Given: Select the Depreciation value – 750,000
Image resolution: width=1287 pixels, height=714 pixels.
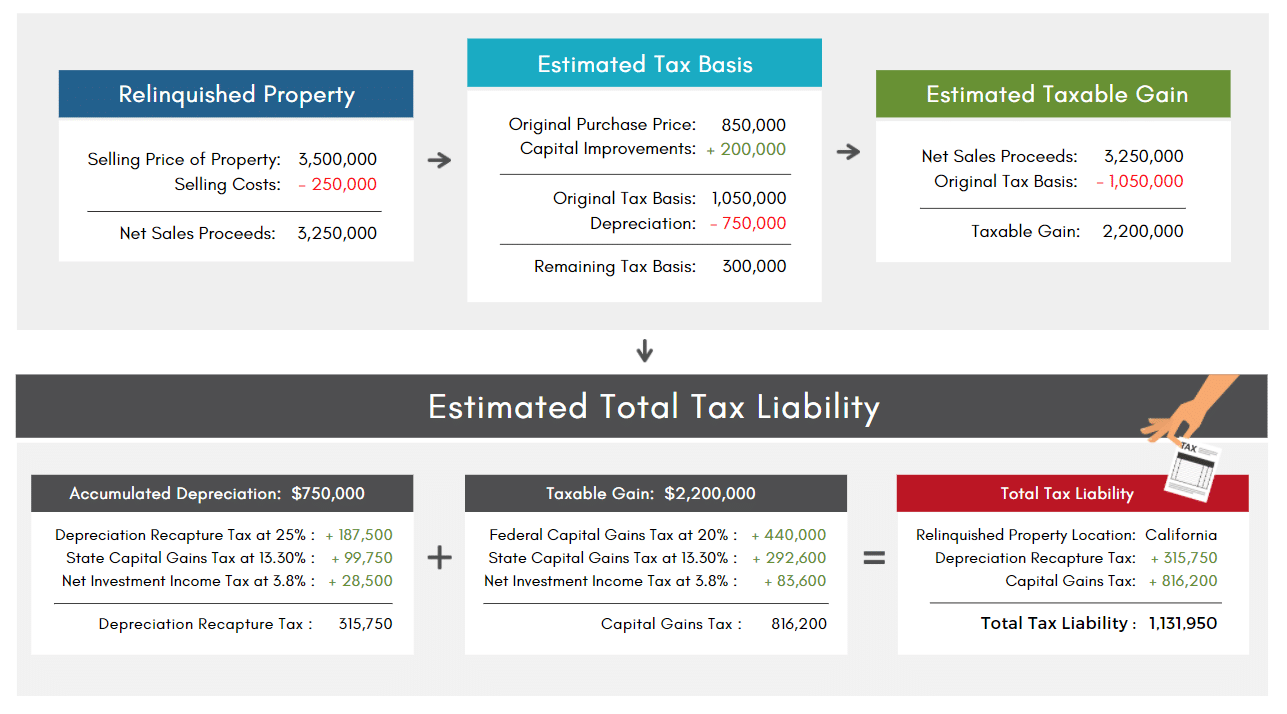Looking at the screenshot, I should point(748,223).
